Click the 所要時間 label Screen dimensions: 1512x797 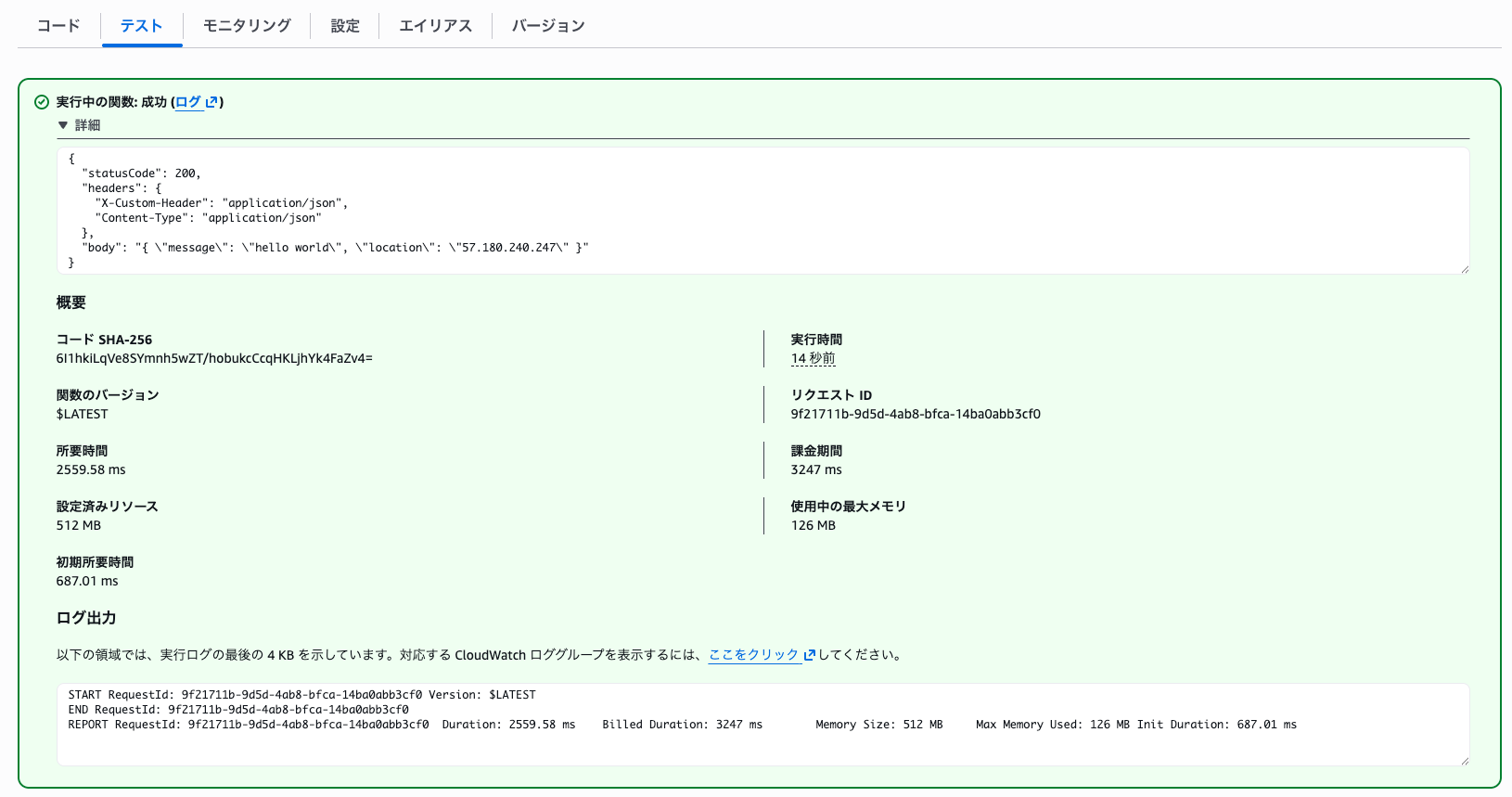pos(82,451)
